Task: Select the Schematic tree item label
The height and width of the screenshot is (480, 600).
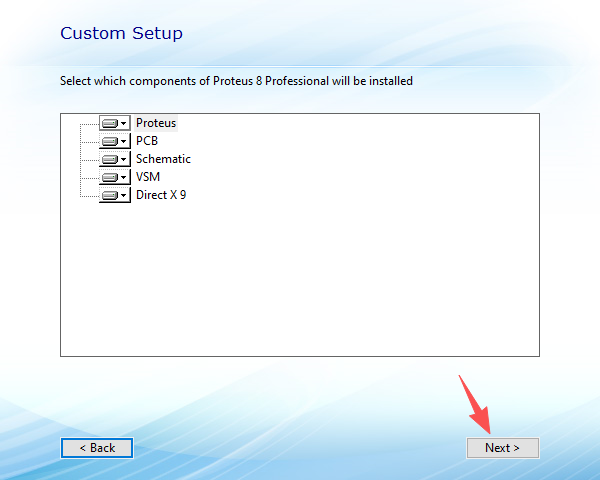Action: click(x=163, y=159)
